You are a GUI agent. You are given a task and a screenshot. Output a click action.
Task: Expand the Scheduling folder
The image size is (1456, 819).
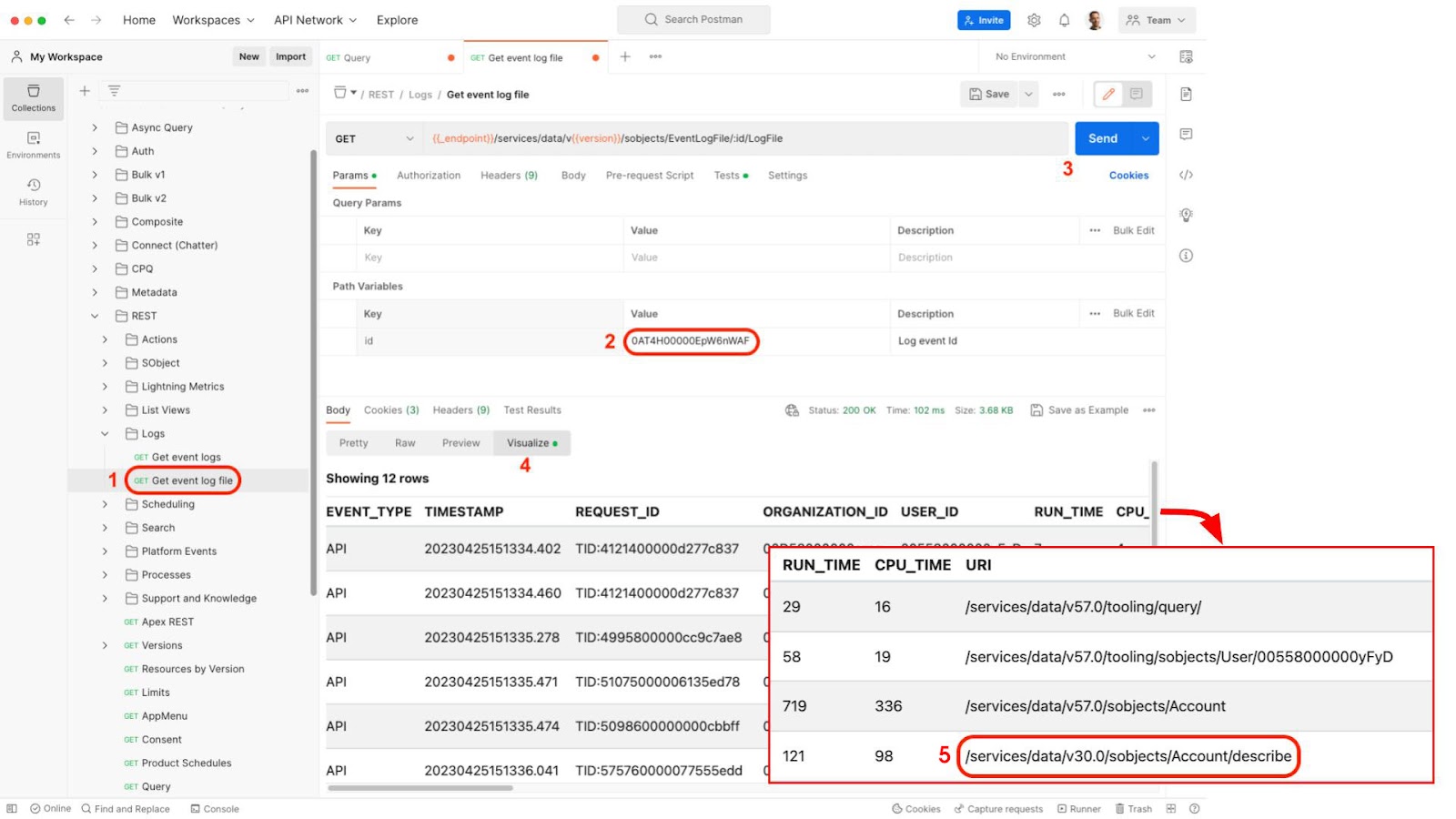click(105, 504)
